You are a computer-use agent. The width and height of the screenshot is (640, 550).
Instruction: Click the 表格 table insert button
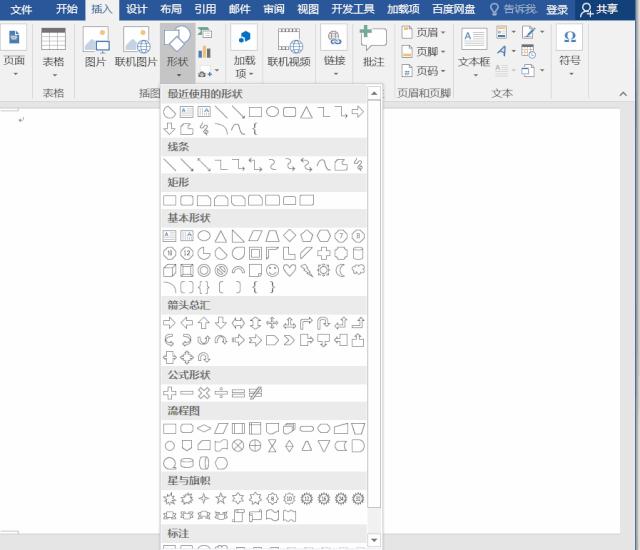coord(53,51)
